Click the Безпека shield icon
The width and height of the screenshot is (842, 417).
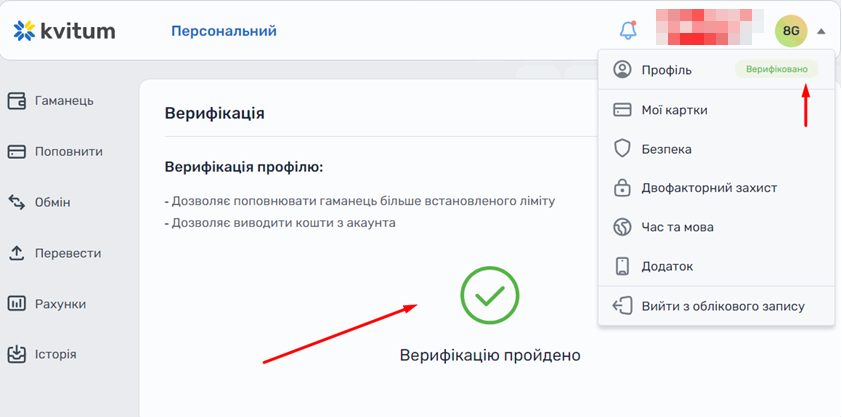pyautogui.click(x=622, y=149)
